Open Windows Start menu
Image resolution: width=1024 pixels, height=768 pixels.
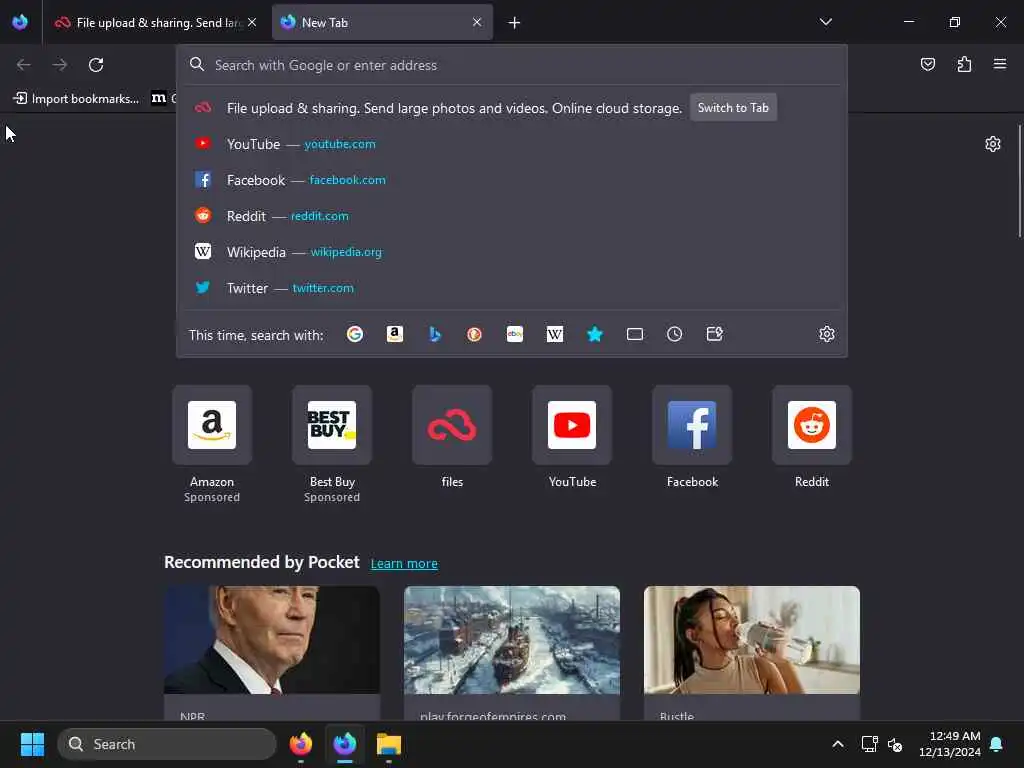(x=32, y=744)
